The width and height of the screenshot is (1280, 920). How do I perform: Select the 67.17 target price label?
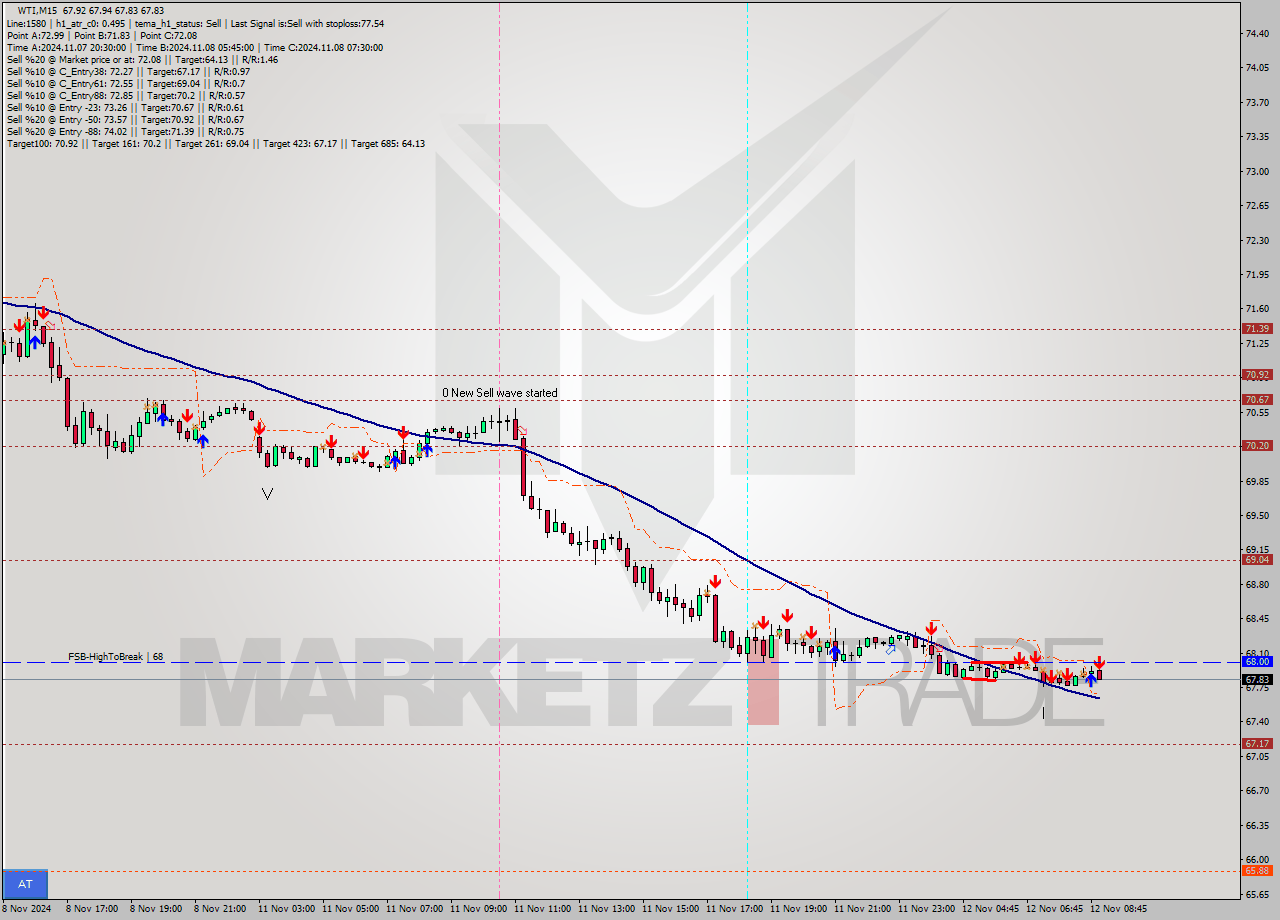coord(1257,744)
